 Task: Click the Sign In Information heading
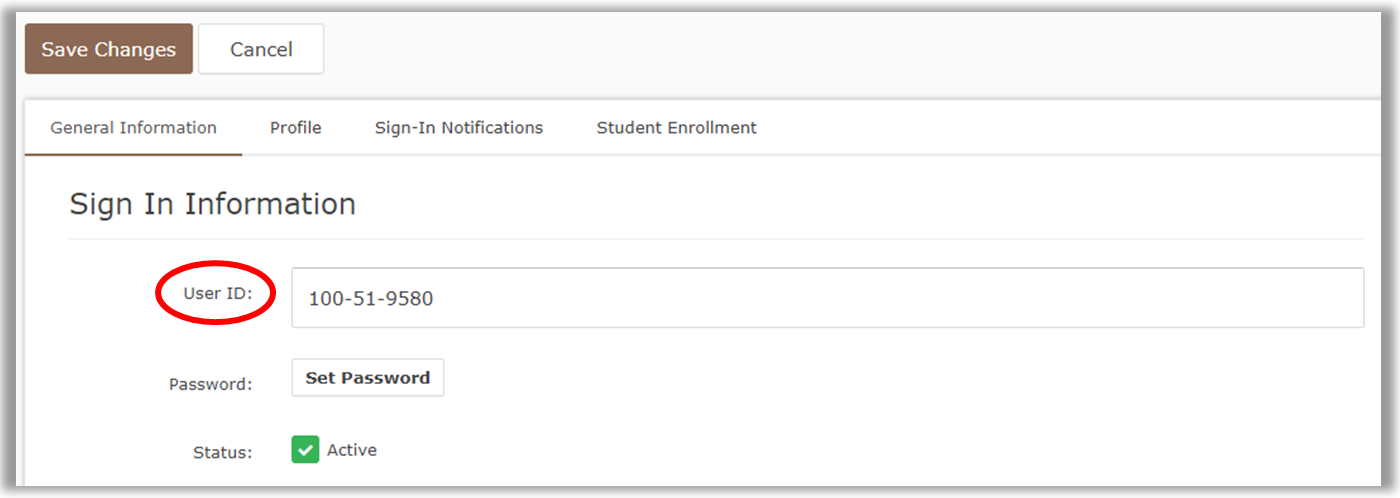pyautogui.click(x=212, y=204)
